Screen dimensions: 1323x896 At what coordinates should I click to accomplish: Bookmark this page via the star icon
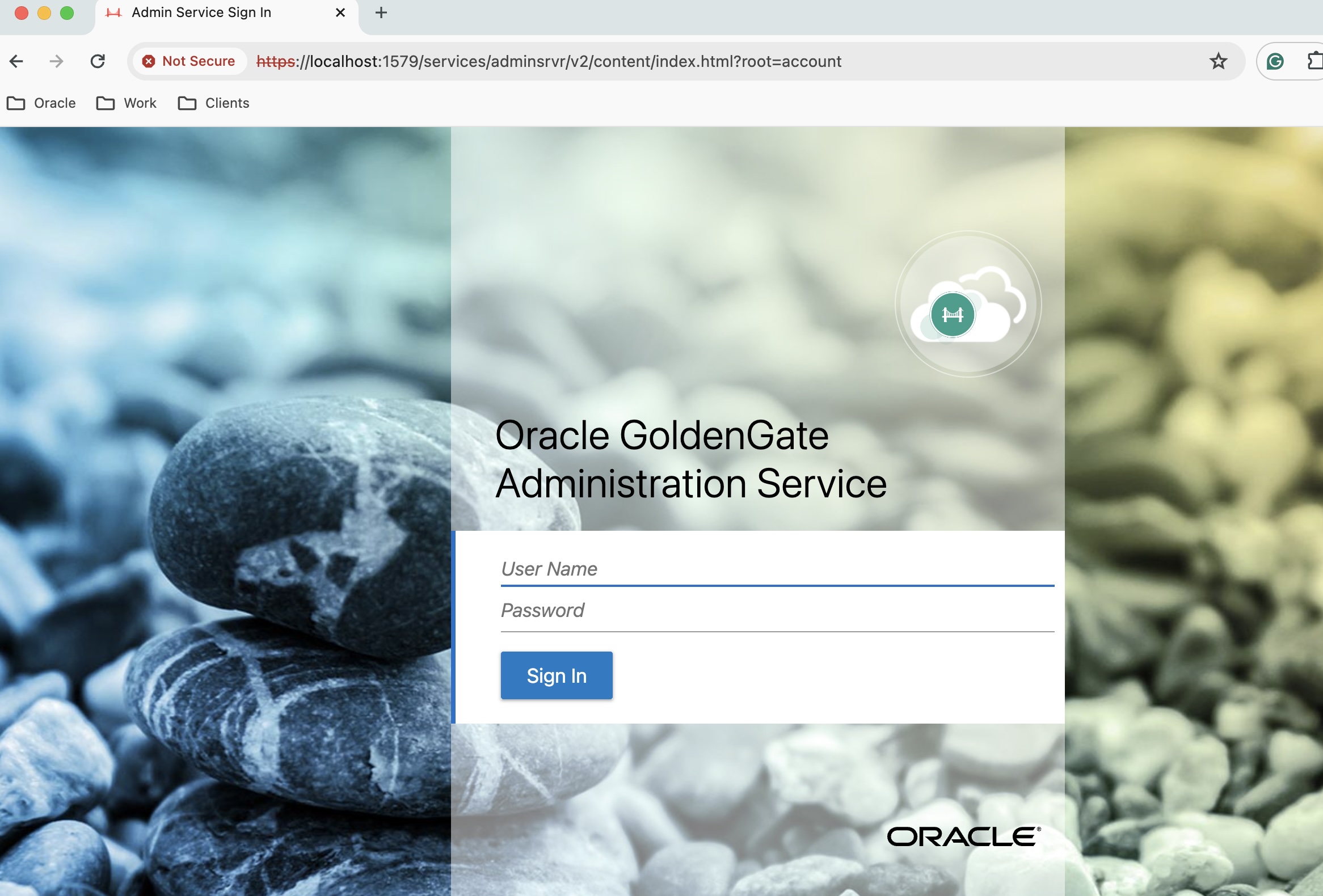[1218, 61]
